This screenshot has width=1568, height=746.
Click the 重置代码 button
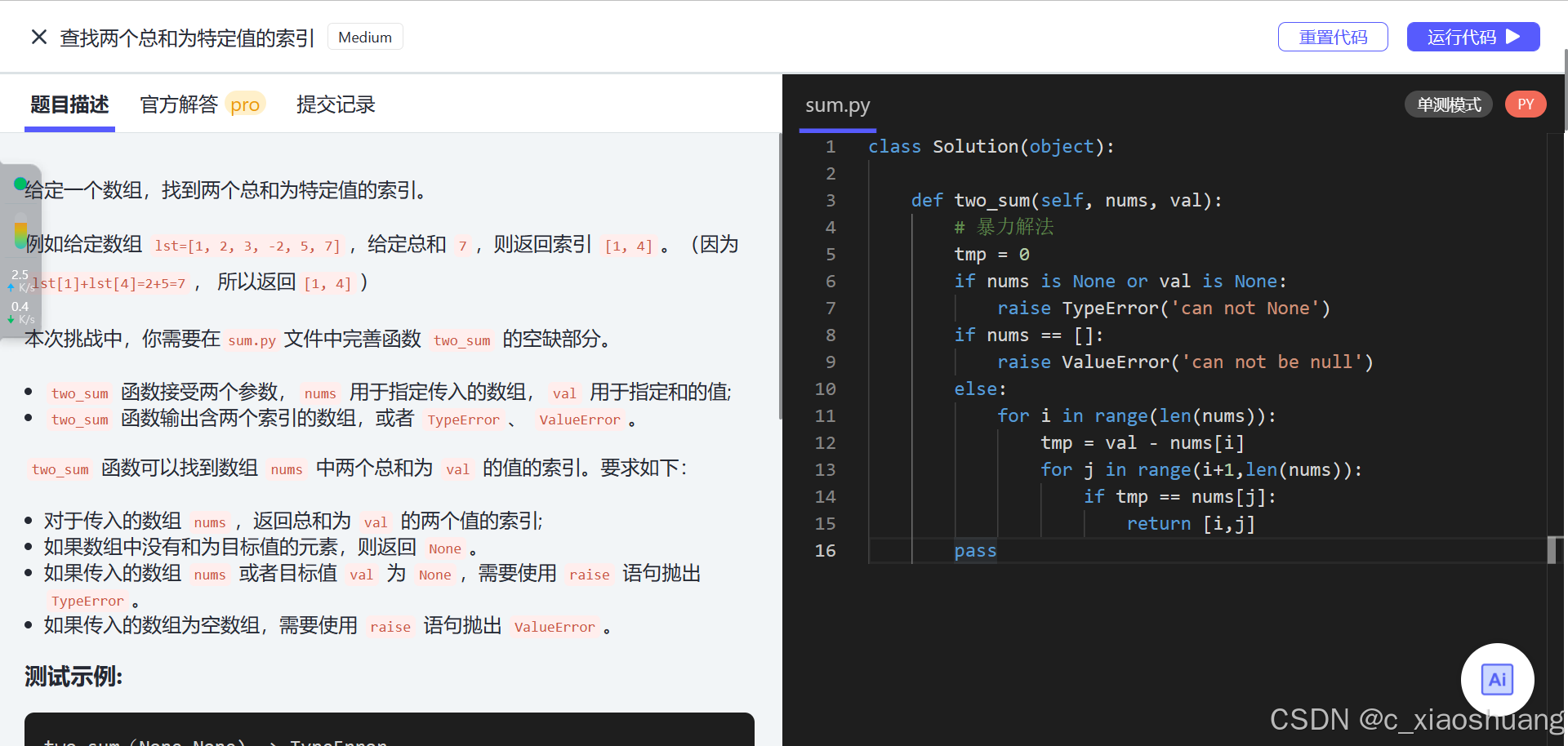point(1333,36)
